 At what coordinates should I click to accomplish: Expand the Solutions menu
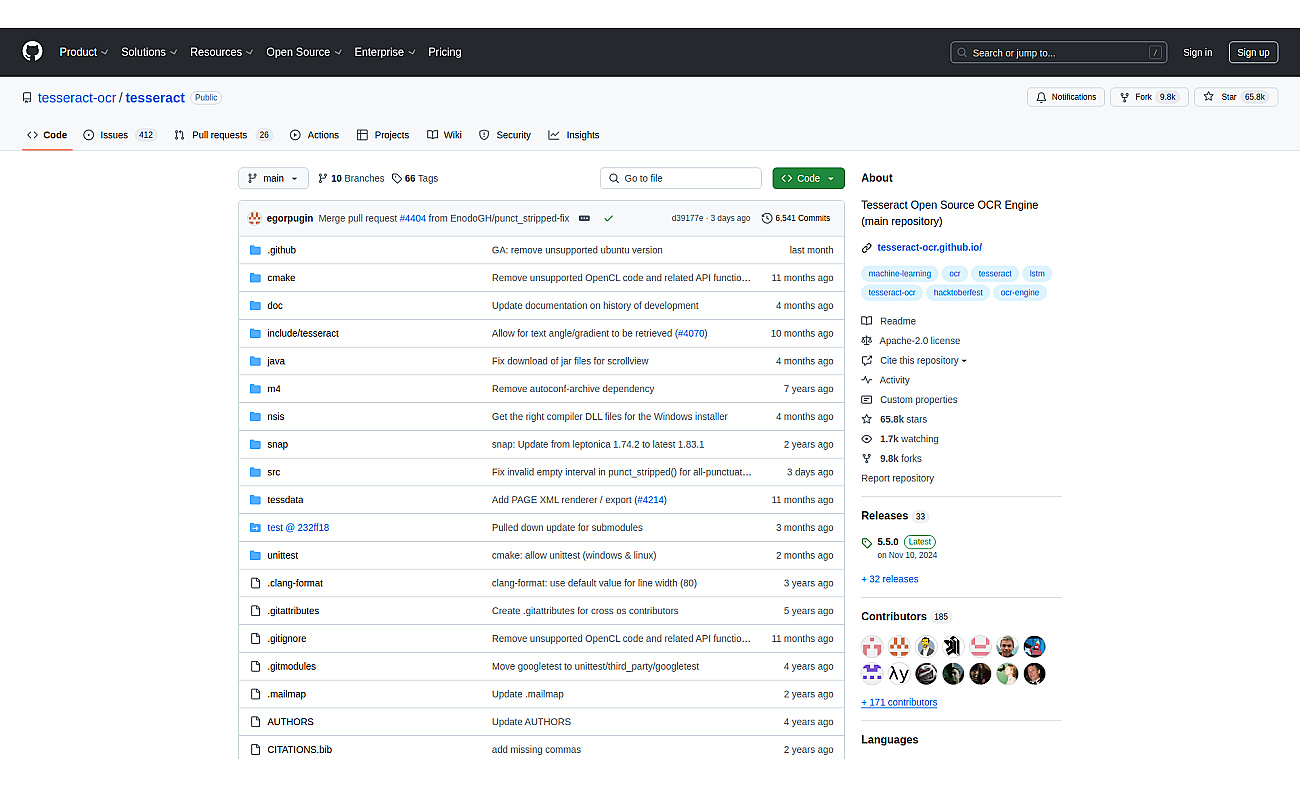click(x=149, y=52)
